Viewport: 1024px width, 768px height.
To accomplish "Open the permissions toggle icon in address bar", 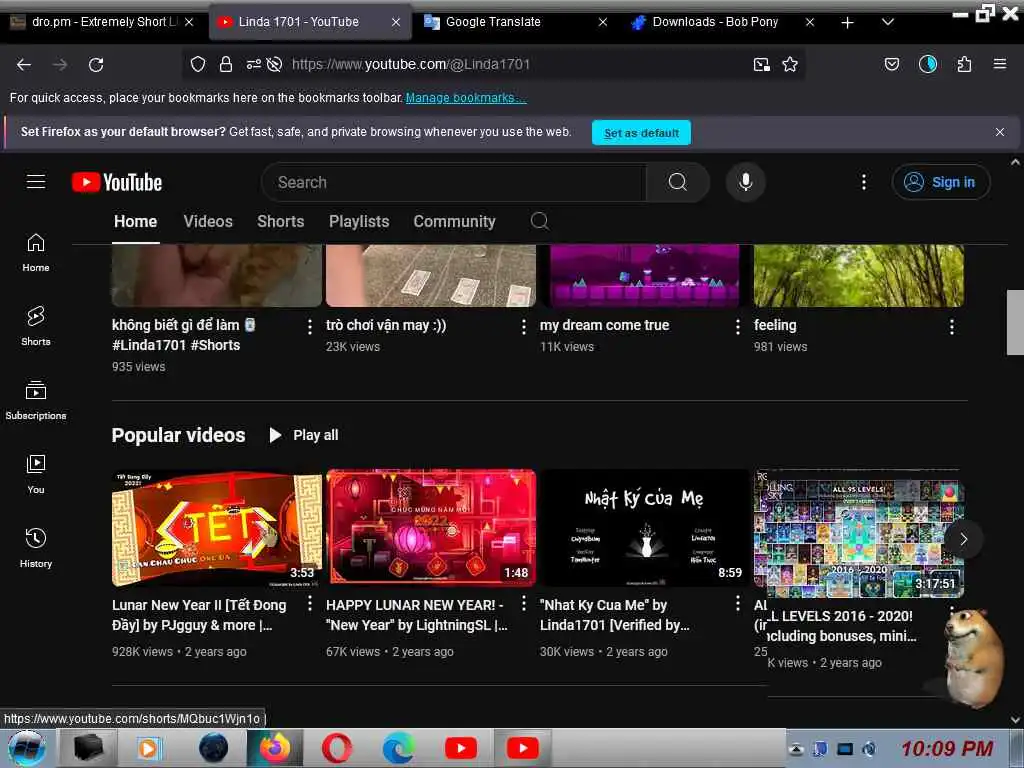I will click(254, 64).
